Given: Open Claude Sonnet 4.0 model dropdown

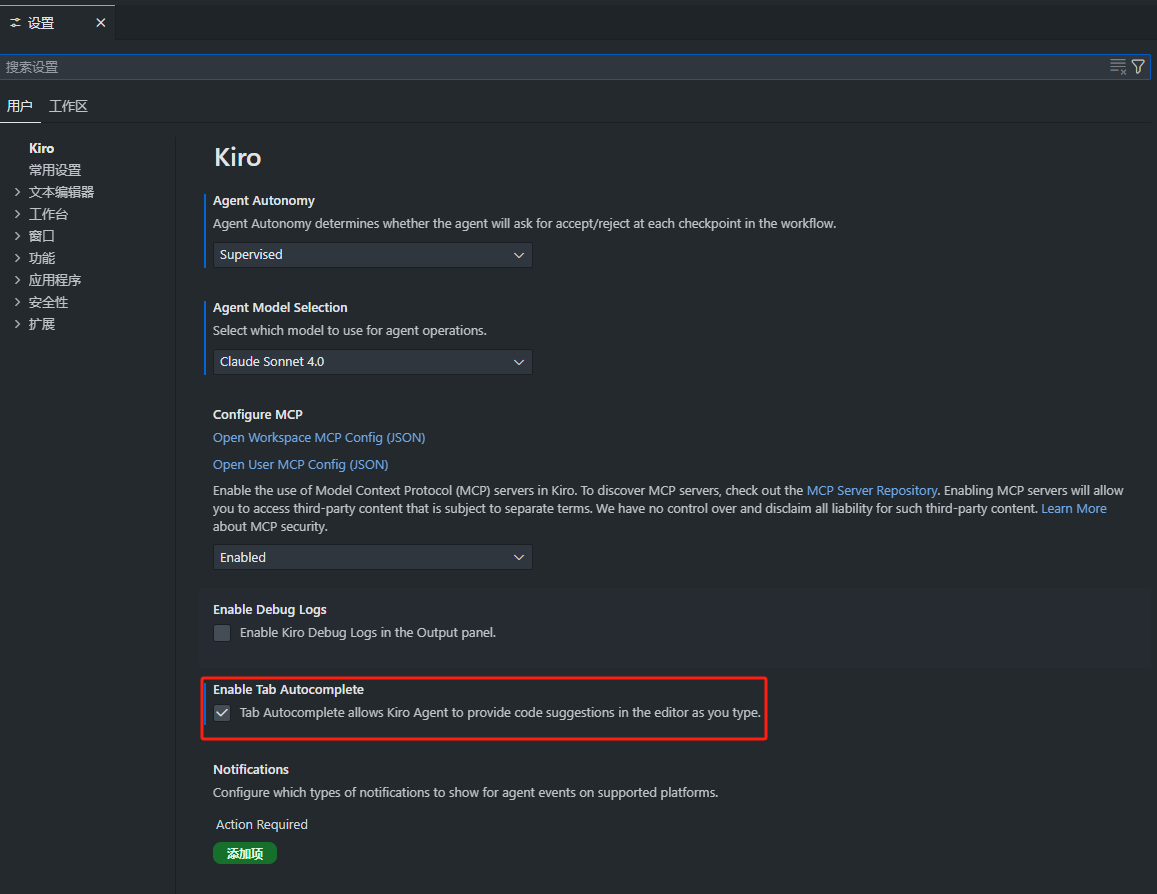Looking at the screenshot, I should [x=372, y=361].
